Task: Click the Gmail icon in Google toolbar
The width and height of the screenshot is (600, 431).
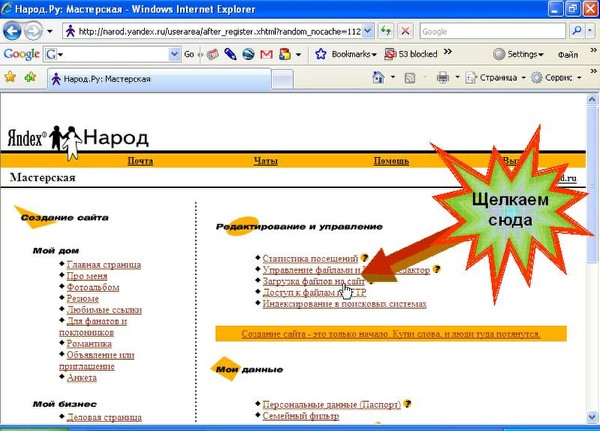Action: coord(266,54)
